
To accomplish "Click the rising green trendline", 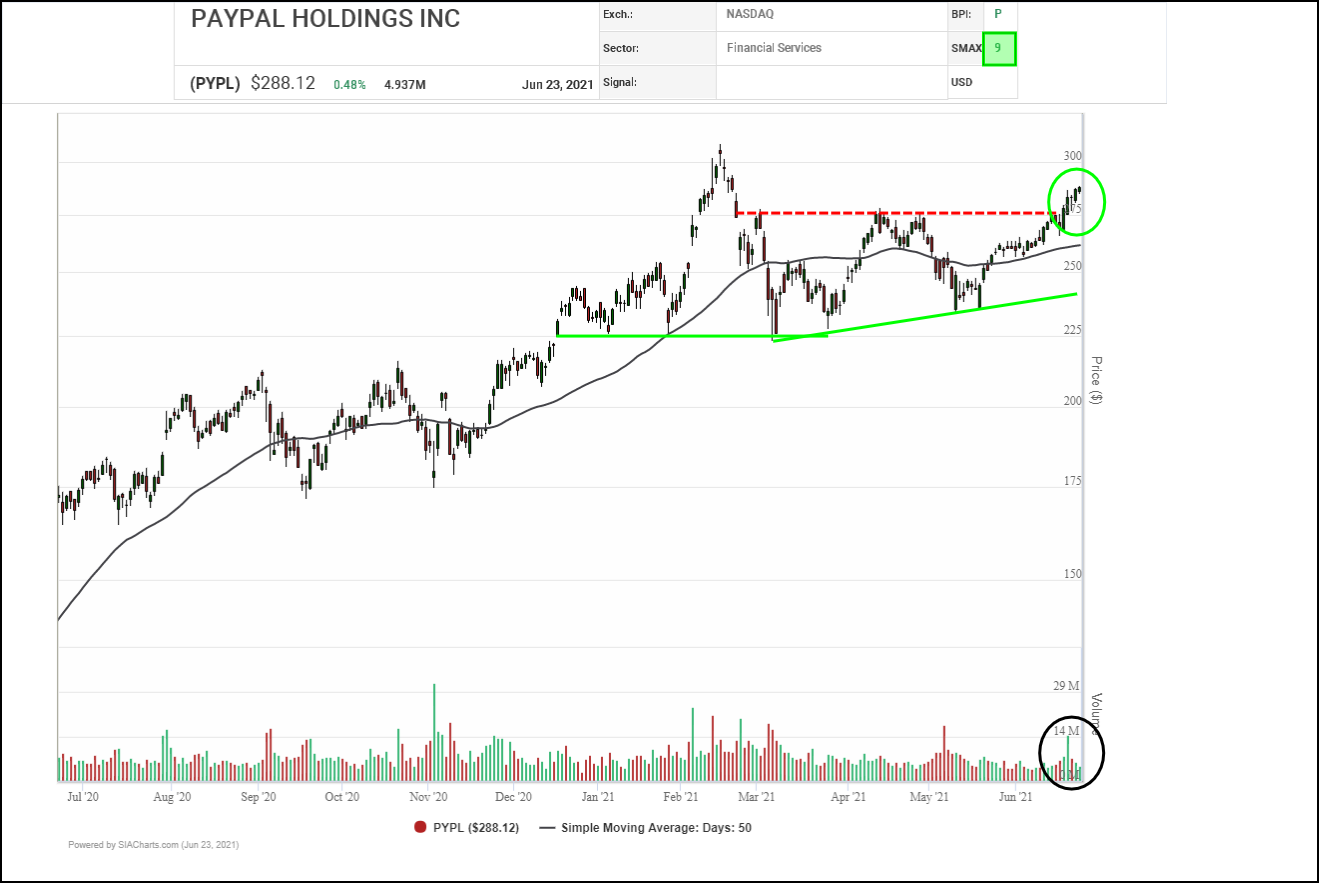I will (930, 315).
